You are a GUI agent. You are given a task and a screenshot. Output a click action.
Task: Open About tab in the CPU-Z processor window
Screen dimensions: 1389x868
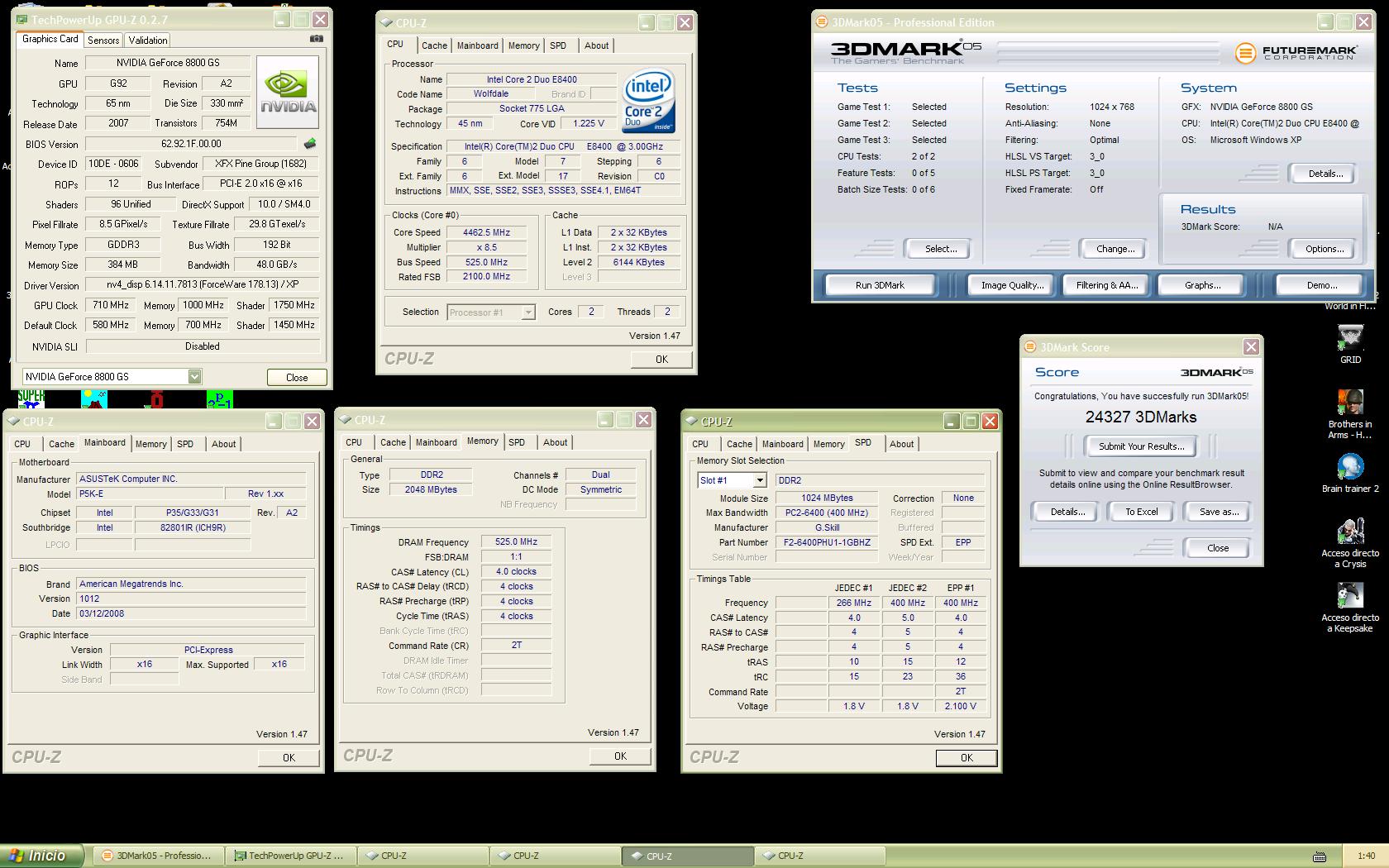[596, 45]
